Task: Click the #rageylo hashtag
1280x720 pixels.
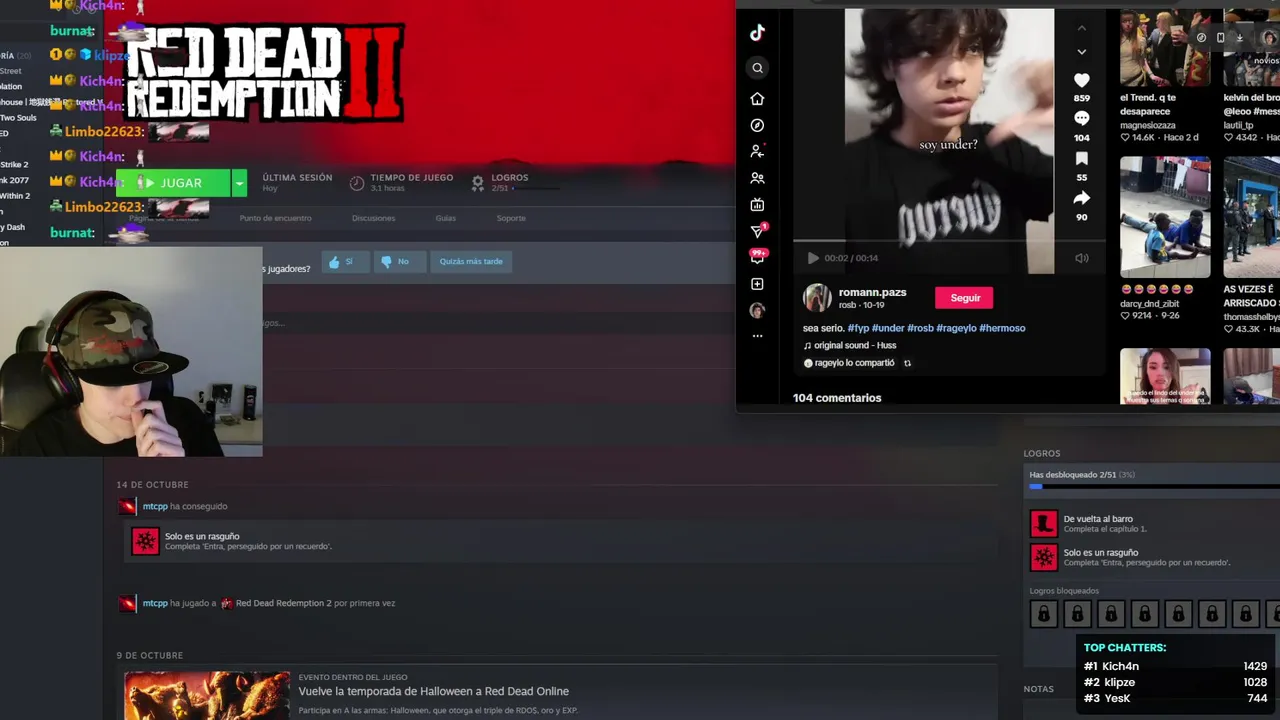Action: click(957, 328)
